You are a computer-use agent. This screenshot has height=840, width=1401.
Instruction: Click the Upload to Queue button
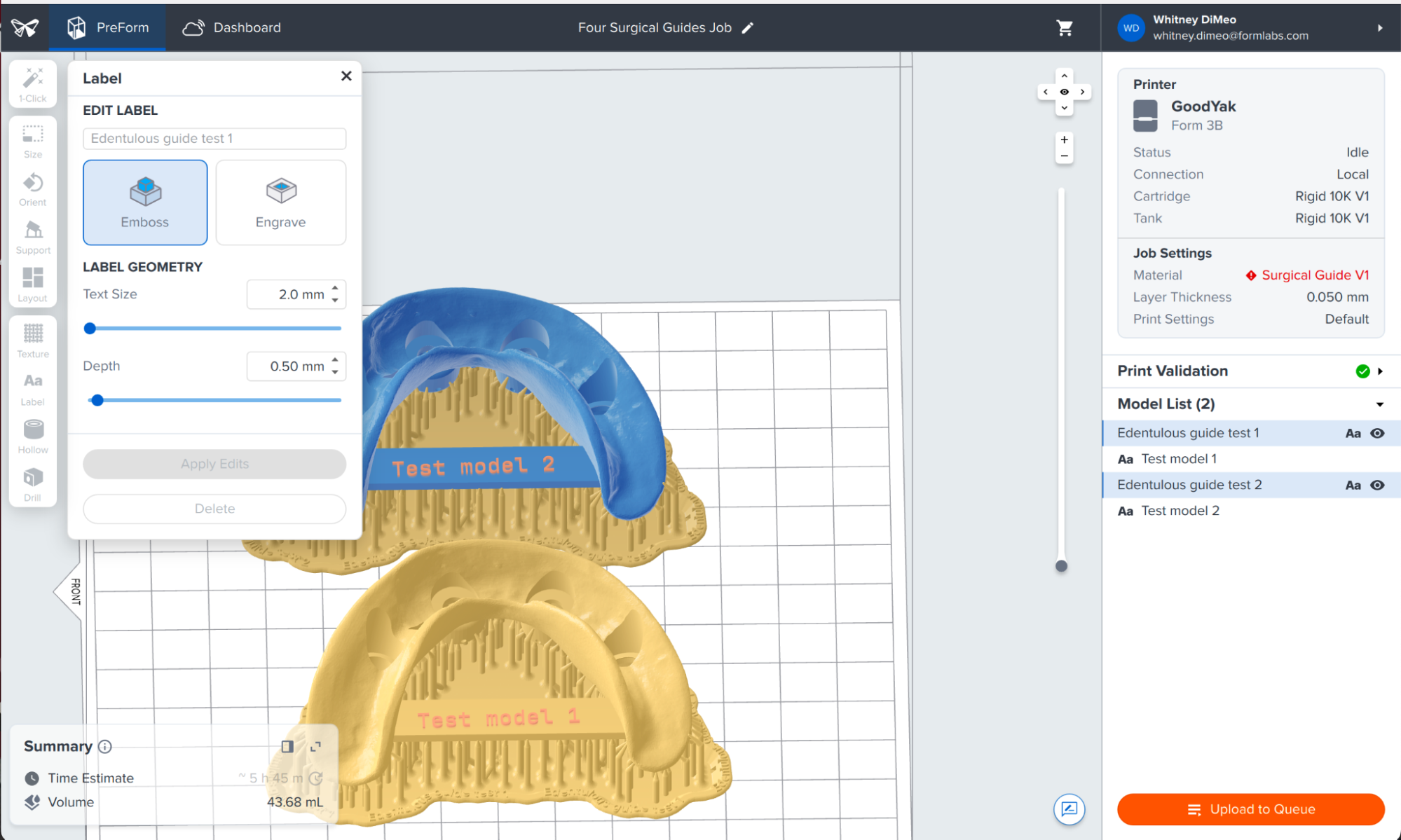(x=1250, y=808)
